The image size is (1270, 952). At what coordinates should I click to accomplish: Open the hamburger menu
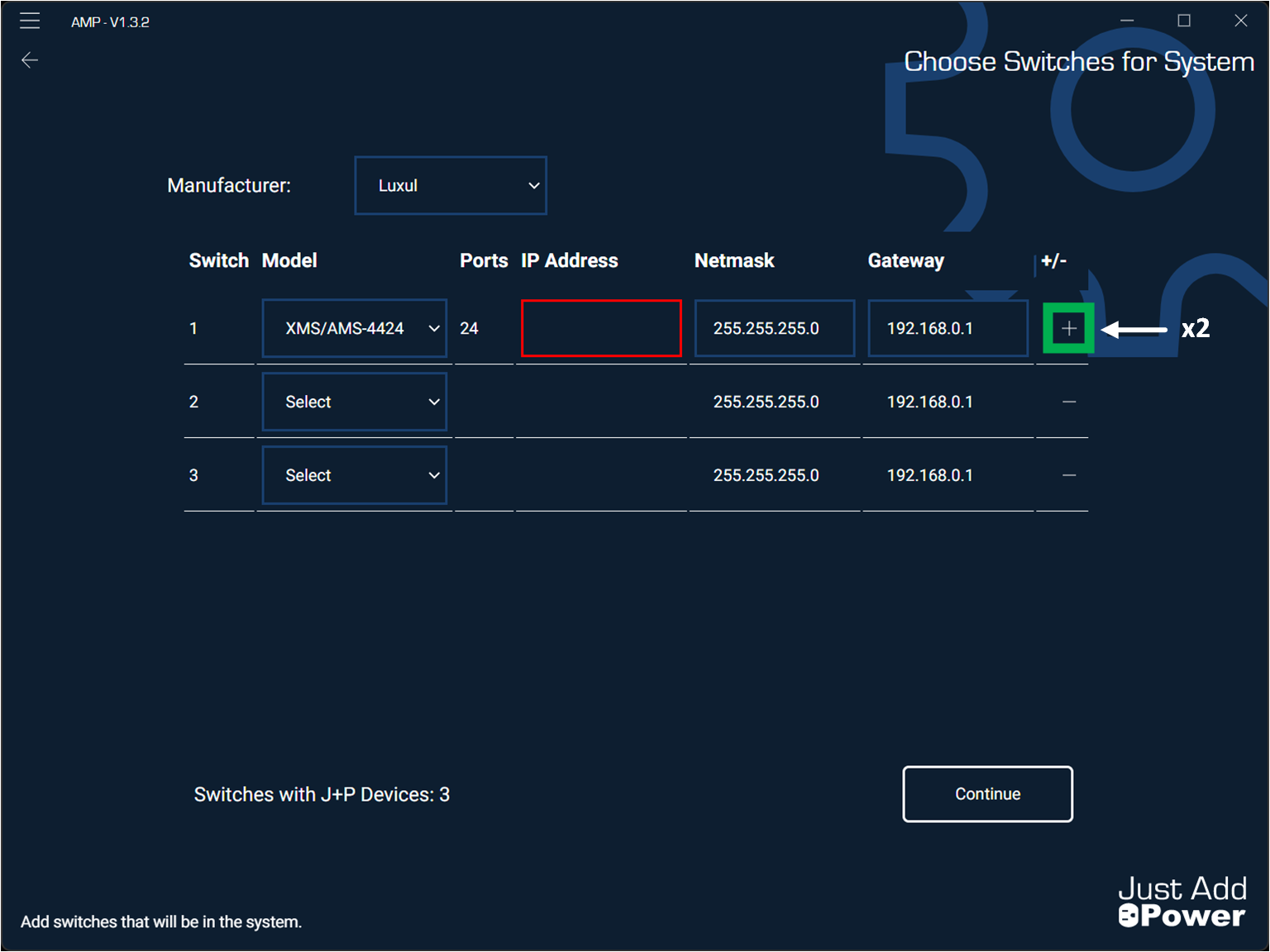coord(30,21)
